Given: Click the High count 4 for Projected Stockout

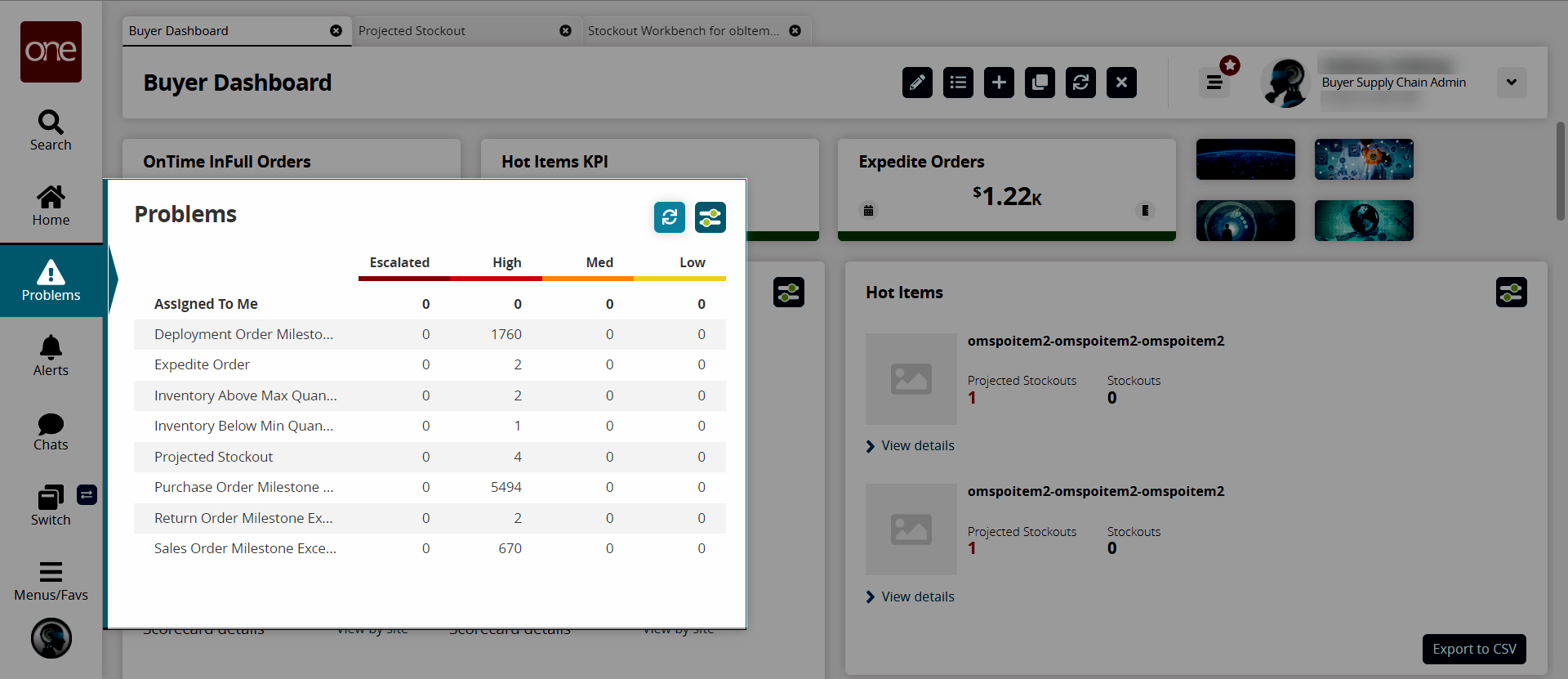Looking at the screenshot, I should (x=518, y=457).
